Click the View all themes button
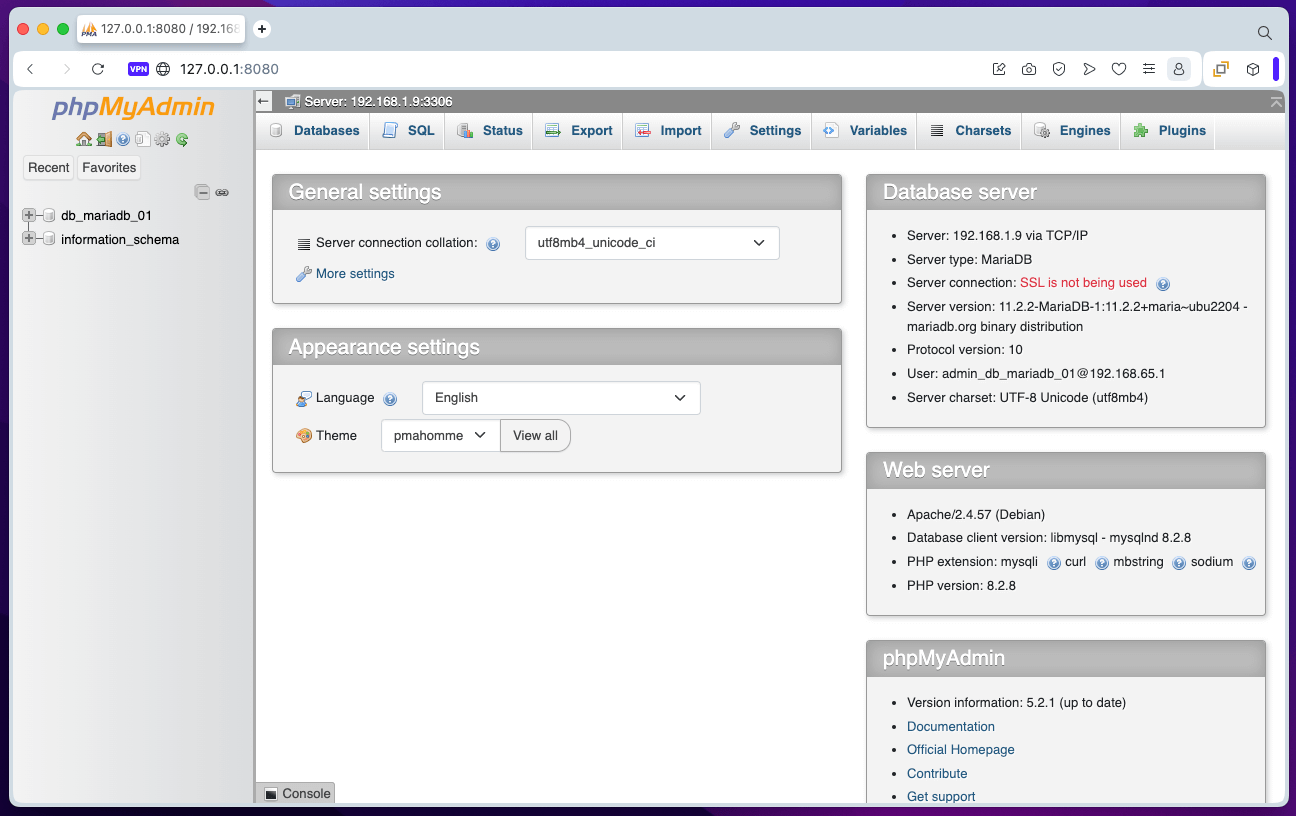The width and height of the screenshot is (1296, 816). [x=535, y=436]
